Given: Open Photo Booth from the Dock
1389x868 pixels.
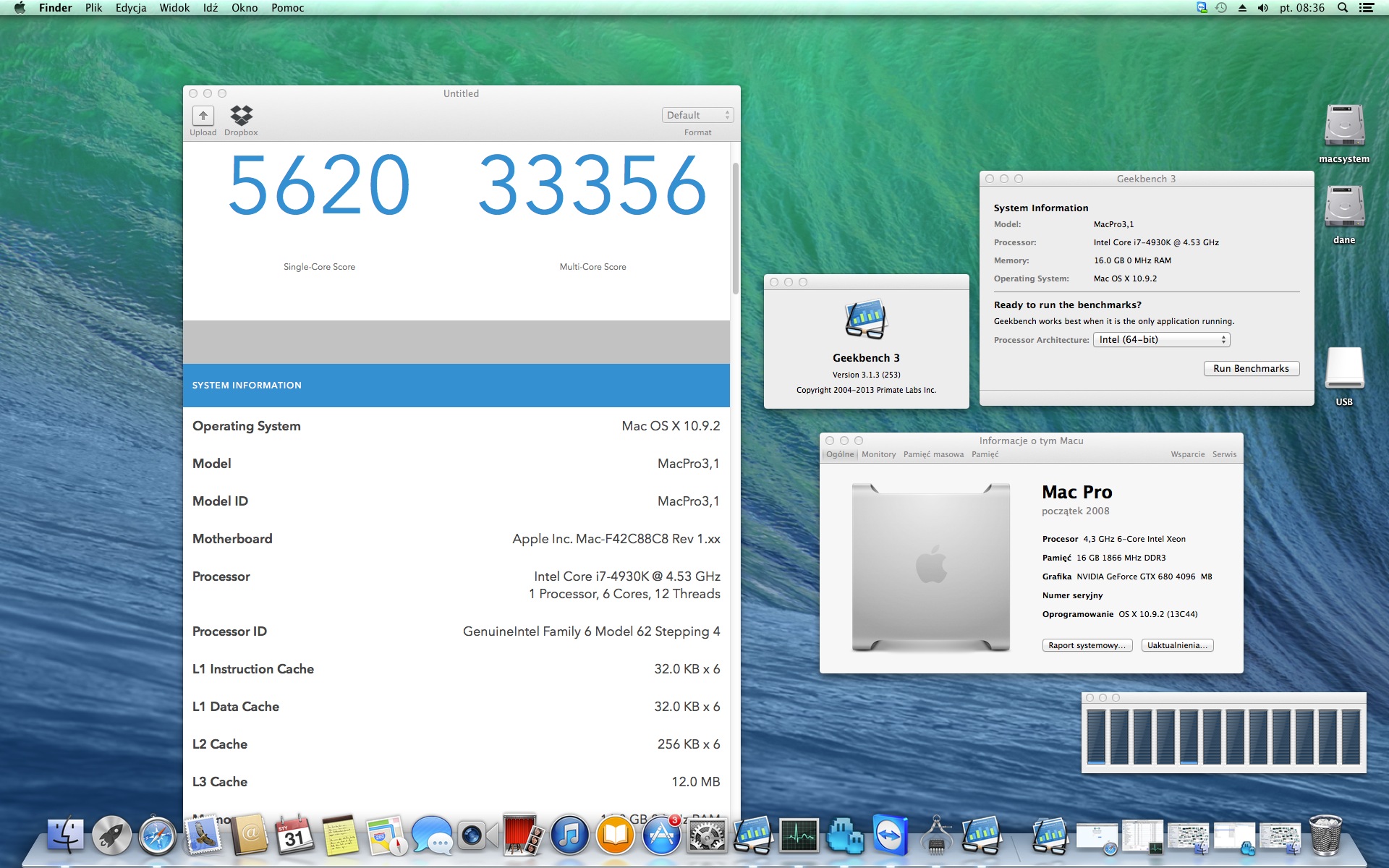Looking at the screenshot, I should pos(523,836).
